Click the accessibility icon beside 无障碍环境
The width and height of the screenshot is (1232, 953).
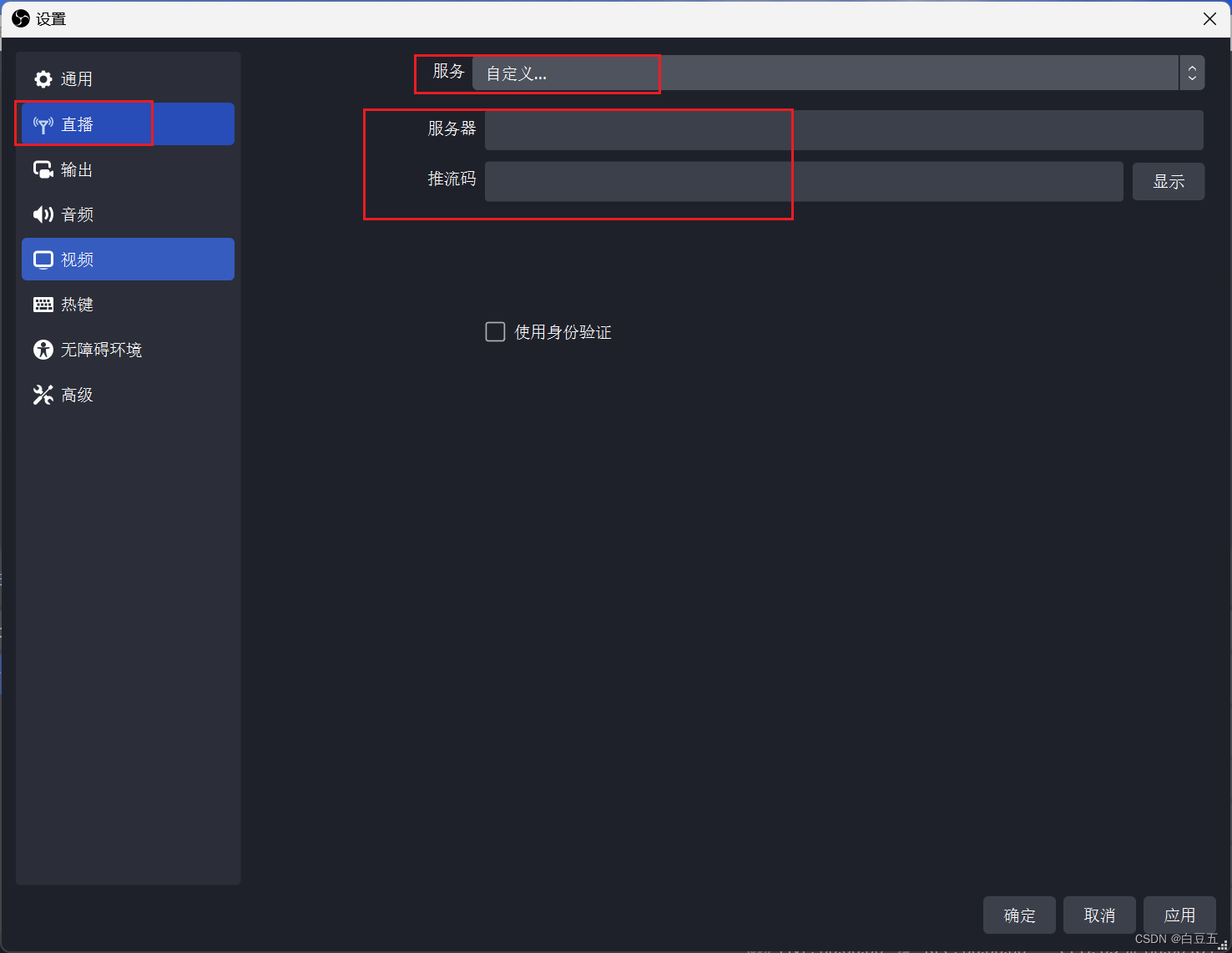pyautogui.click(x=43, y=350)
